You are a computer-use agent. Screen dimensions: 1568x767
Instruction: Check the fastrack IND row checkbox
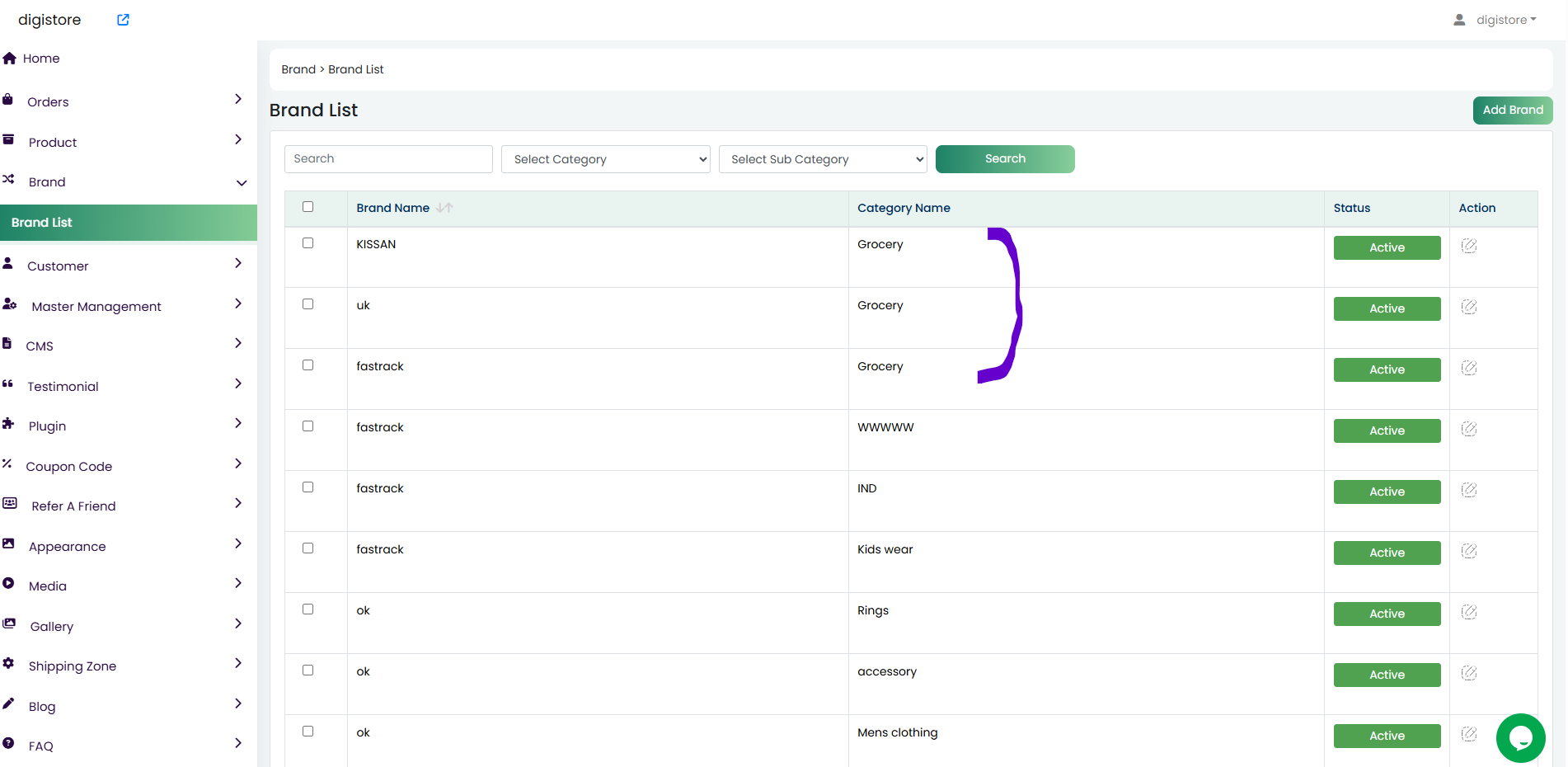pyautogui.click(x=308, y=487)
